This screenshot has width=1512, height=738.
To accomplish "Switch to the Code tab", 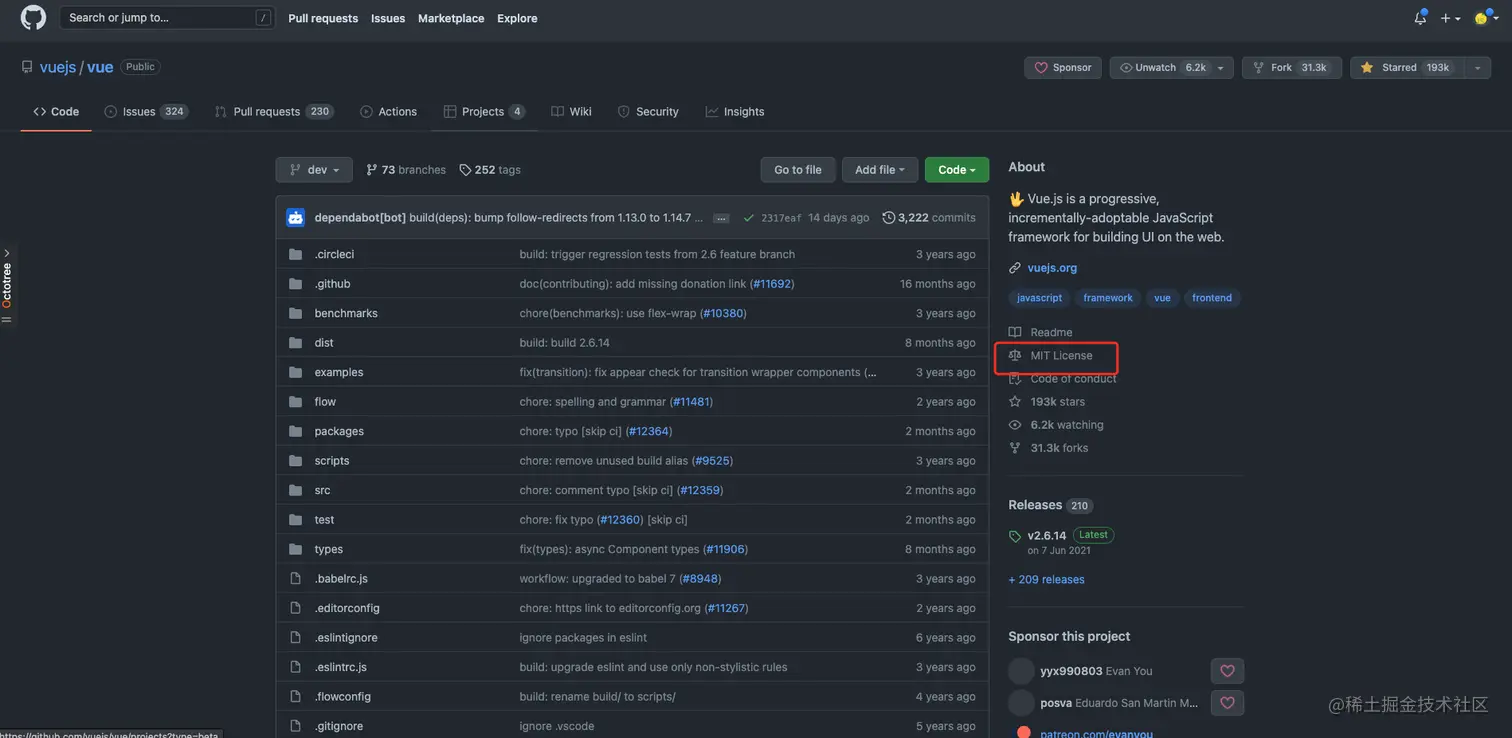I will 56,111.
